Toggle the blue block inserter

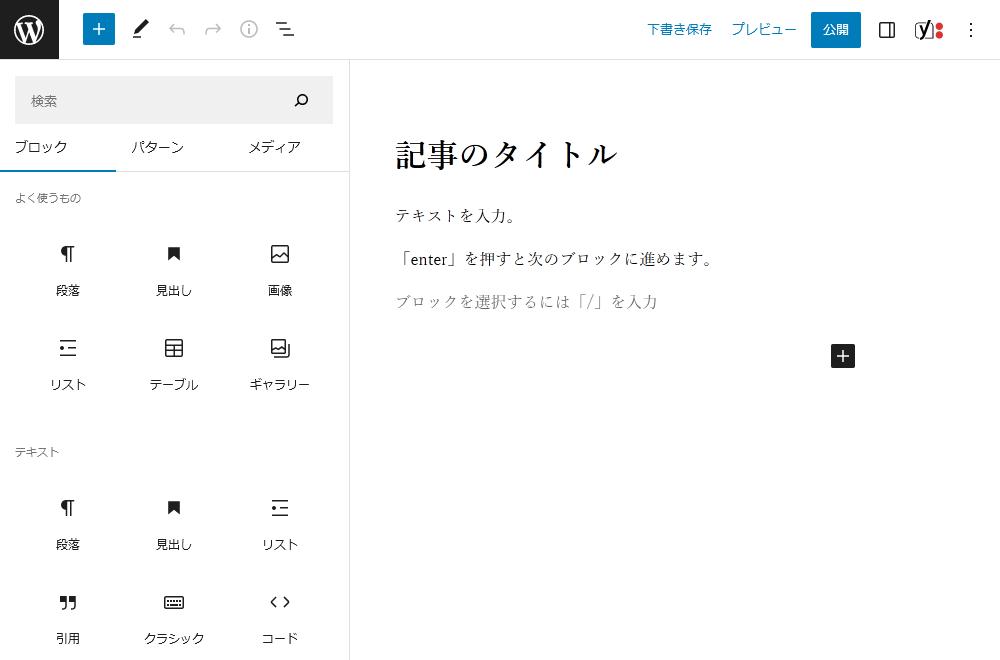pos(98,29)
